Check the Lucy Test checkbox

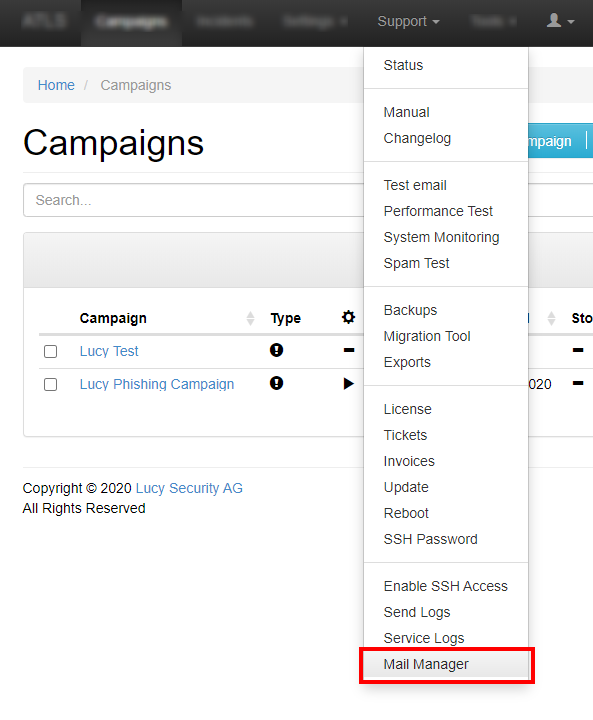(x=51, y=351)
